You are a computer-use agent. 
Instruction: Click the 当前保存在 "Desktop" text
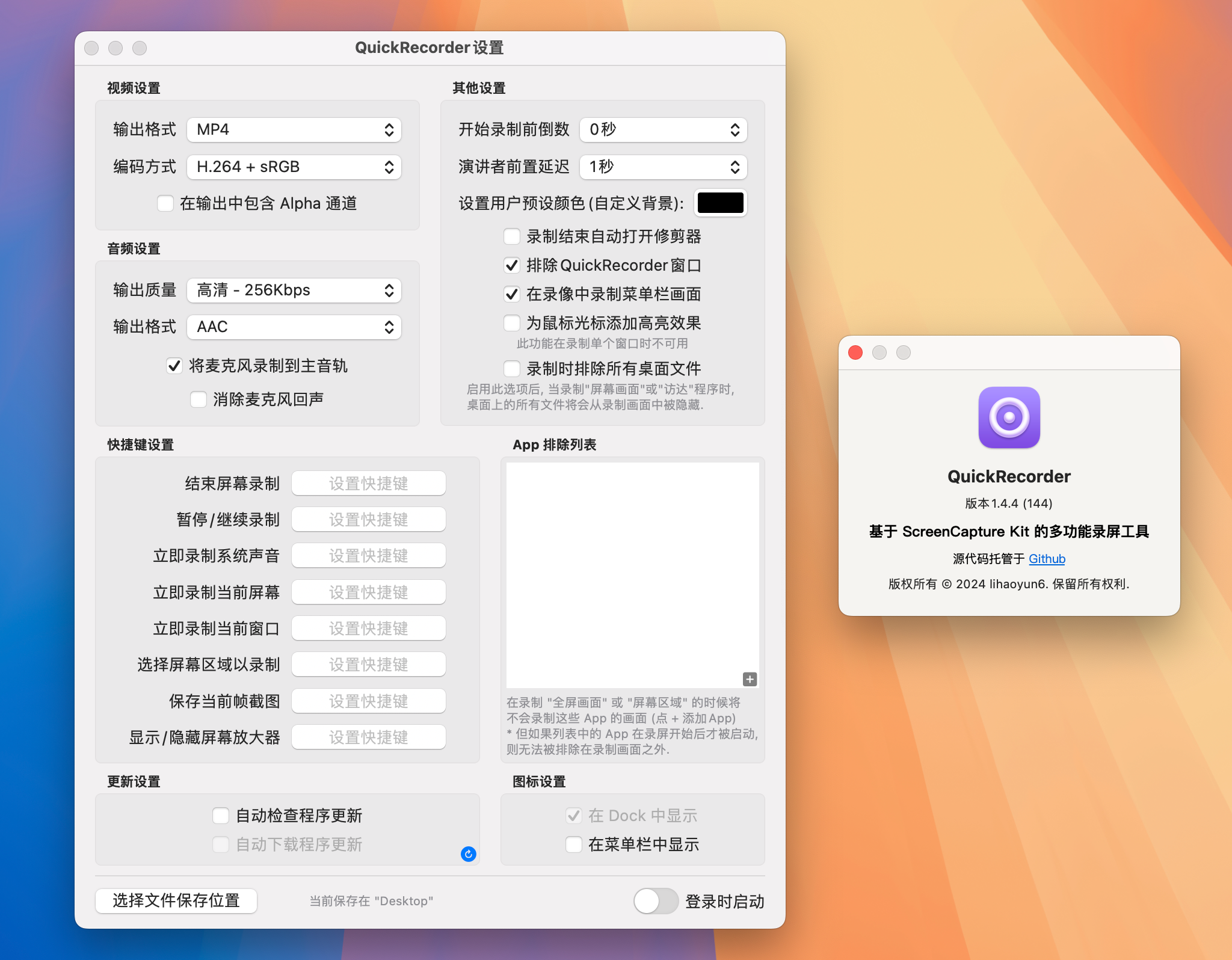(x=371, y=901)
